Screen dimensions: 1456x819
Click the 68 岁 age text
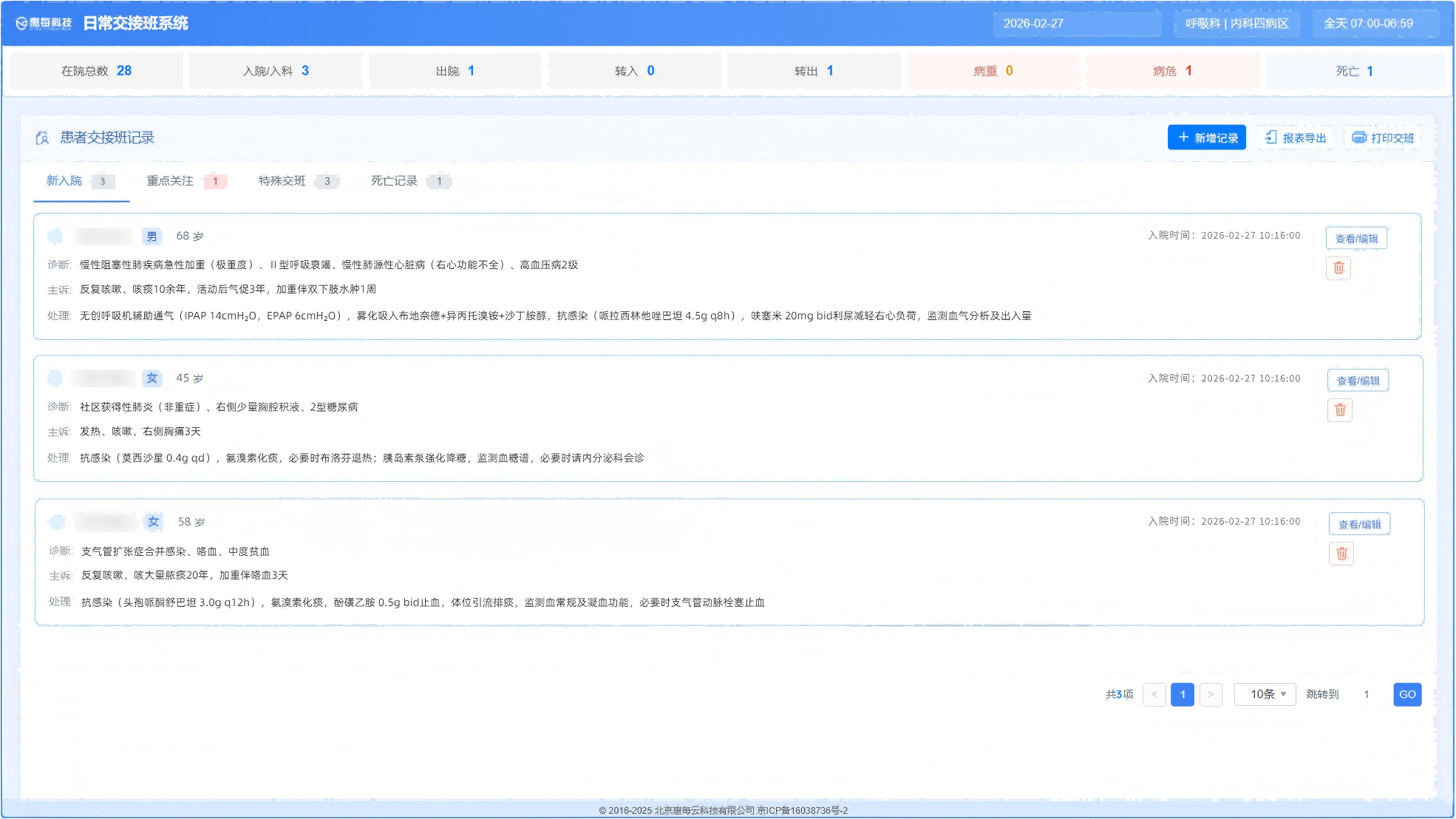coord(190,236)
